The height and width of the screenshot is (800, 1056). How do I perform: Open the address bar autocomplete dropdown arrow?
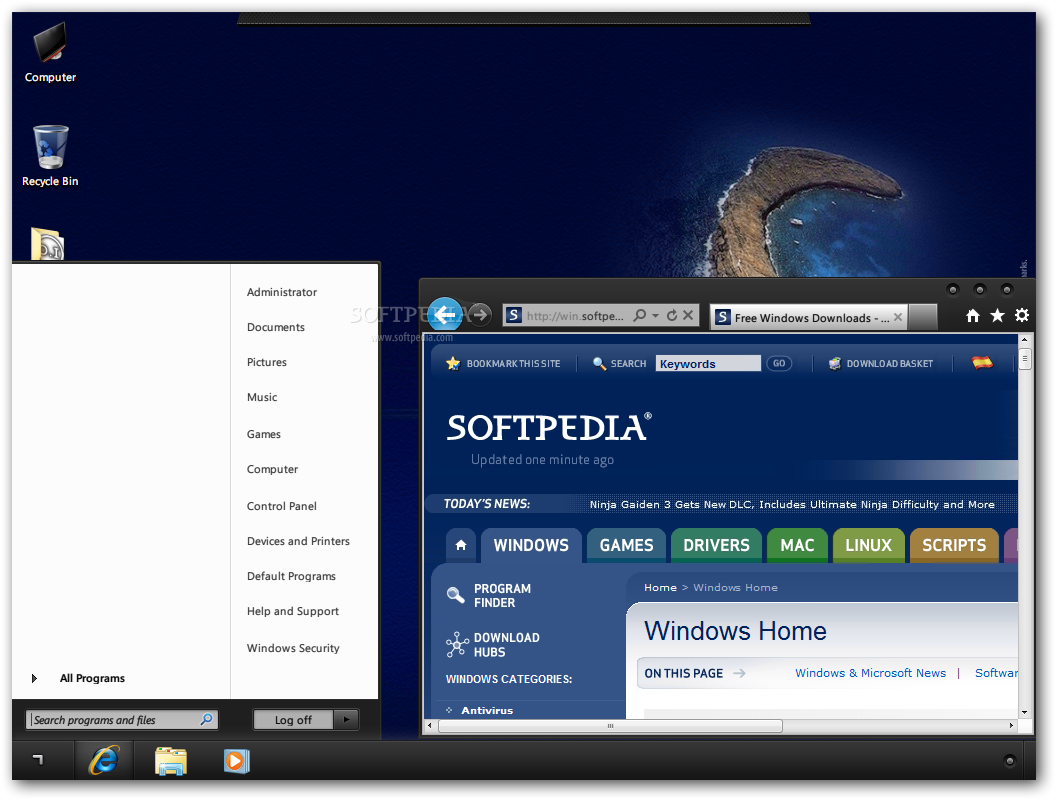tap(655, 315)
